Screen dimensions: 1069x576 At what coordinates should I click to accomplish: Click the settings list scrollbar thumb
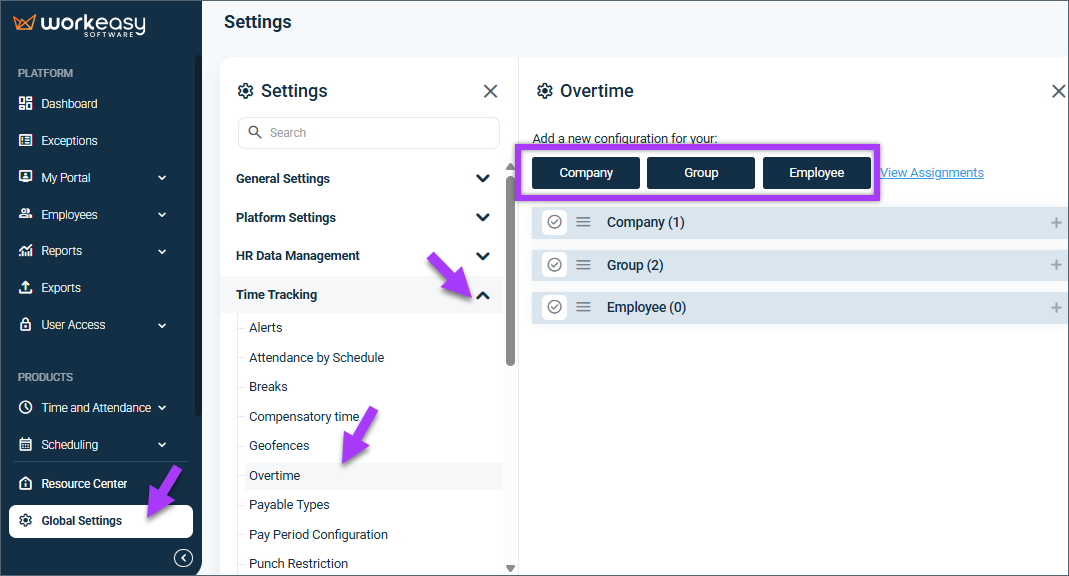(511, 271)
